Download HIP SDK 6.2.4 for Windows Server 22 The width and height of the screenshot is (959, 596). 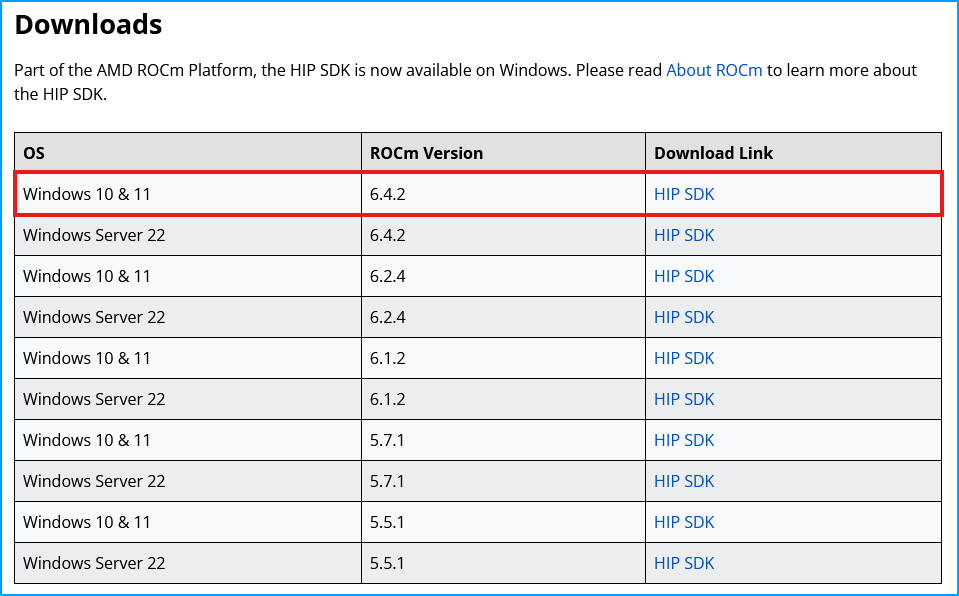click(x=684, y=317)
